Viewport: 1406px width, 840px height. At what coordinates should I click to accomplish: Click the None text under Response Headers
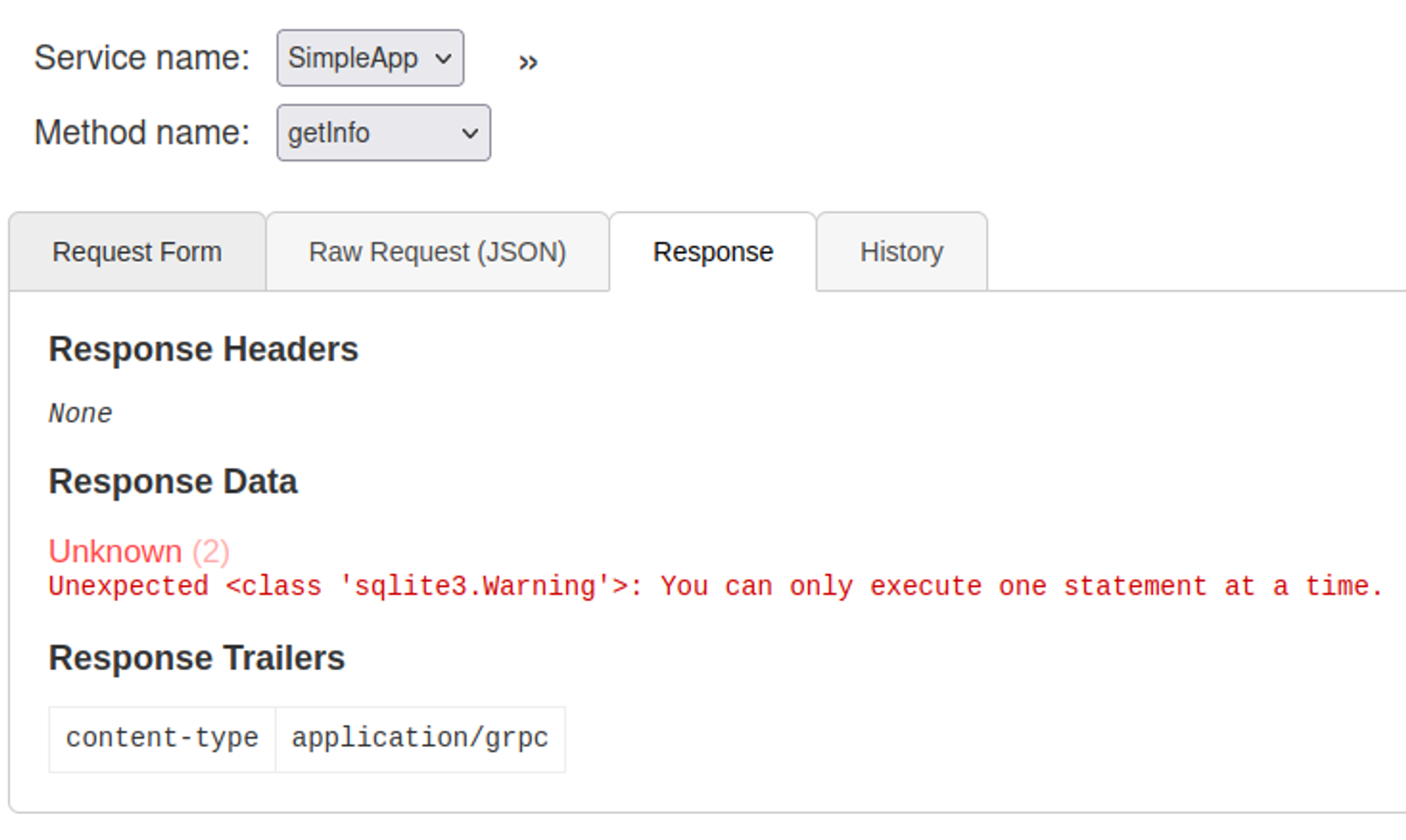click(80, 413)
